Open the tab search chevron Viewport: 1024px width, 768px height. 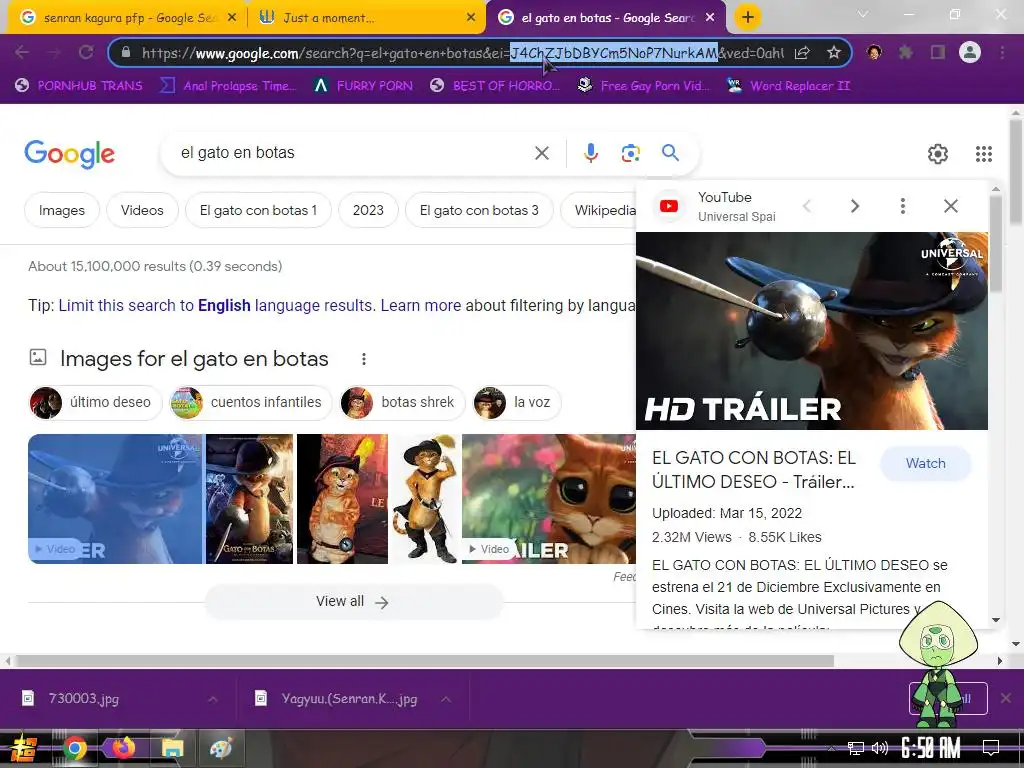point(863,14)
